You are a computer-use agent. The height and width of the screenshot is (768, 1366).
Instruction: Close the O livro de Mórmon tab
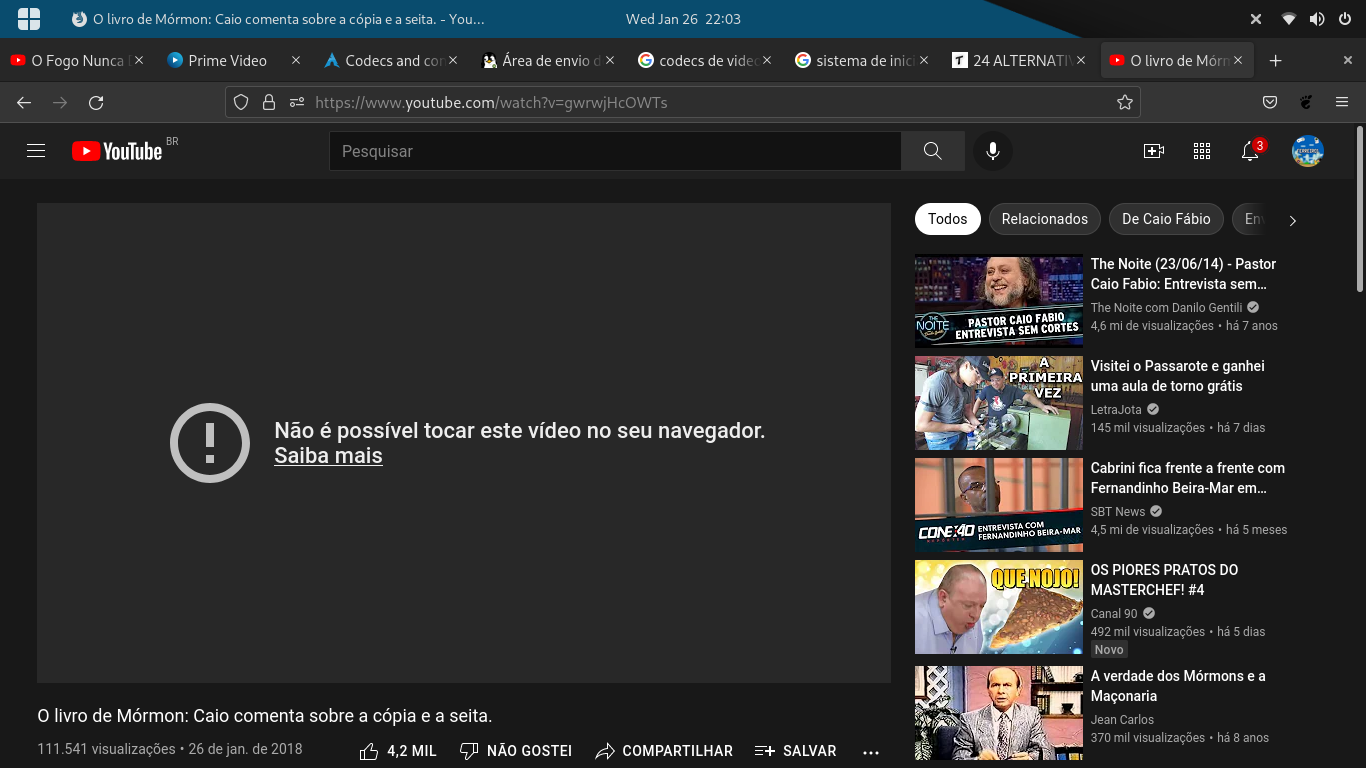pos(1238,61)
